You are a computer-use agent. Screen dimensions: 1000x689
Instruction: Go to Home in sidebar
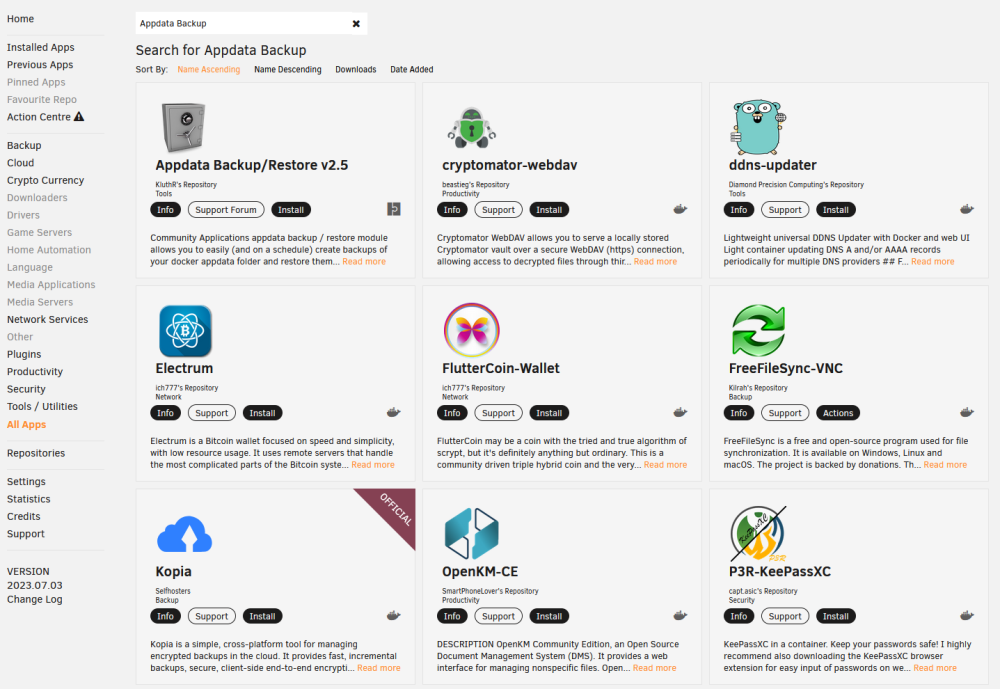[20, 19]
